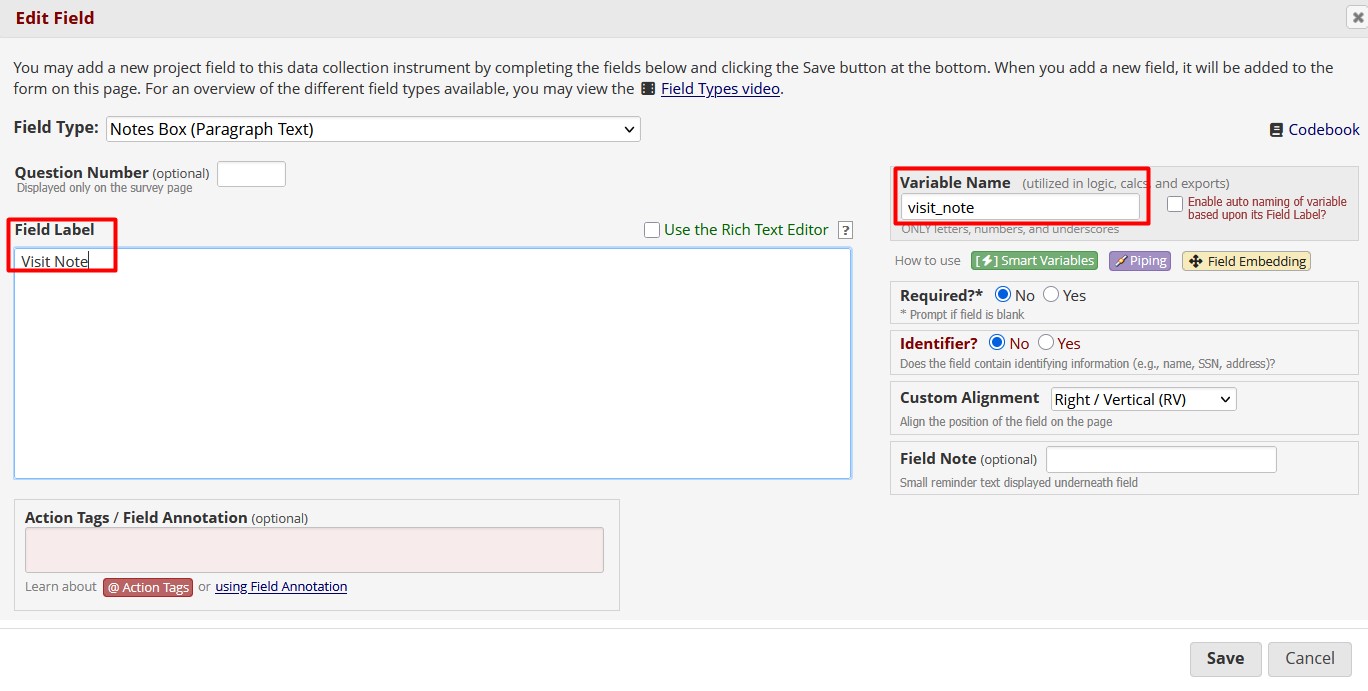Image resolution: width=1368 pixels, height=691 pixels.
Task: Select Yes for the Identifier option
Action: pos(1047,343)
